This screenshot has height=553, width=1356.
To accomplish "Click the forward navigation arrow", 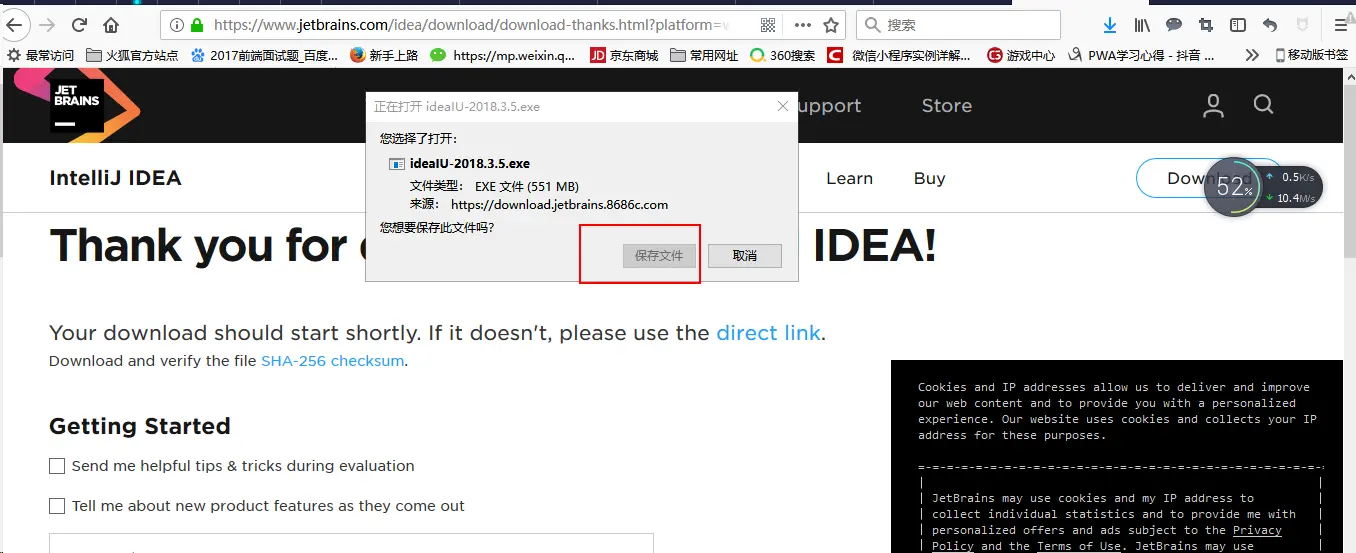I will (46, 25).
